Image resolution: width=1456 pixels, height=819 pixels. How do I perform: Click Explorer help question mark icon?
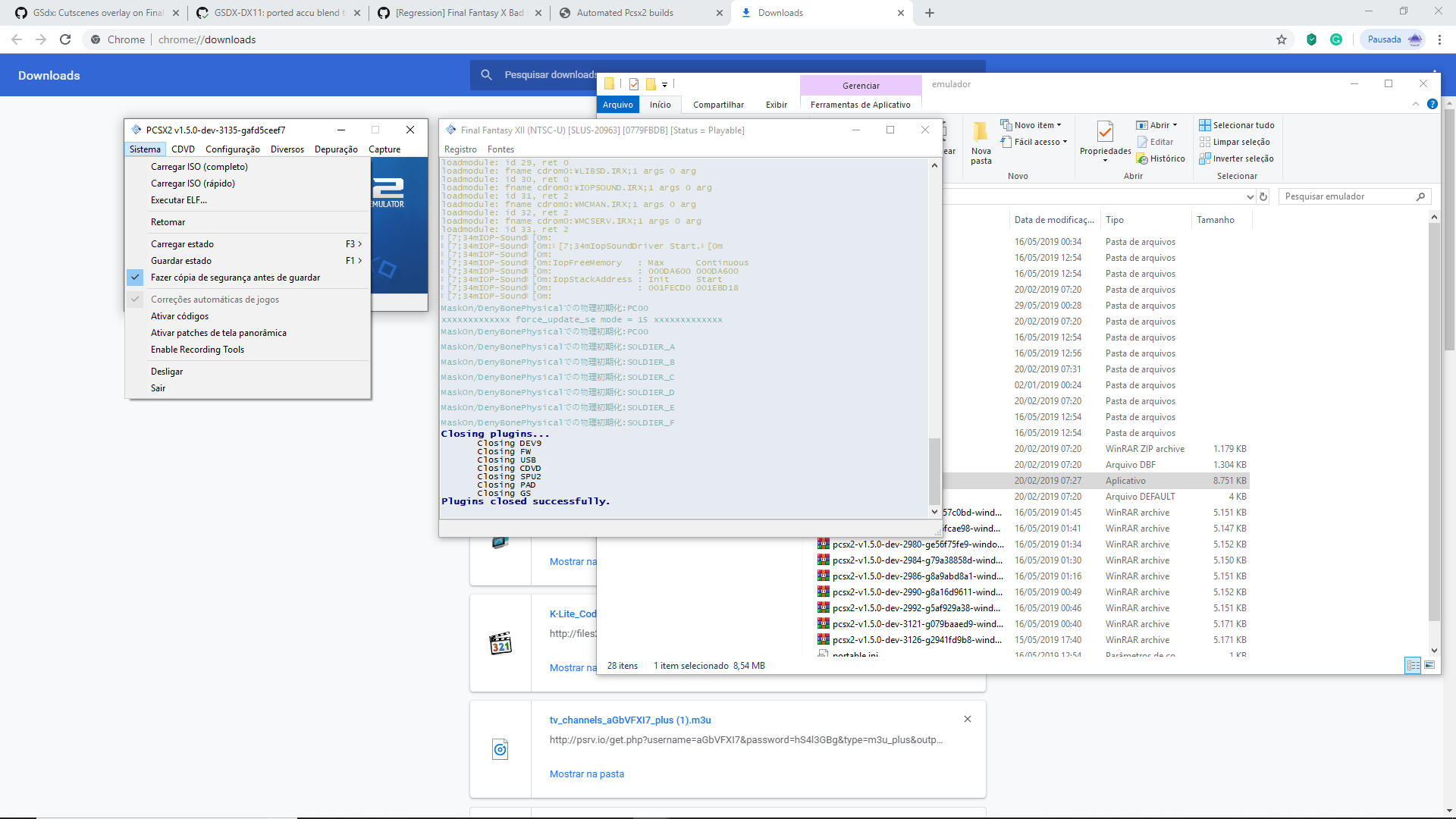tap(1432, 104)
